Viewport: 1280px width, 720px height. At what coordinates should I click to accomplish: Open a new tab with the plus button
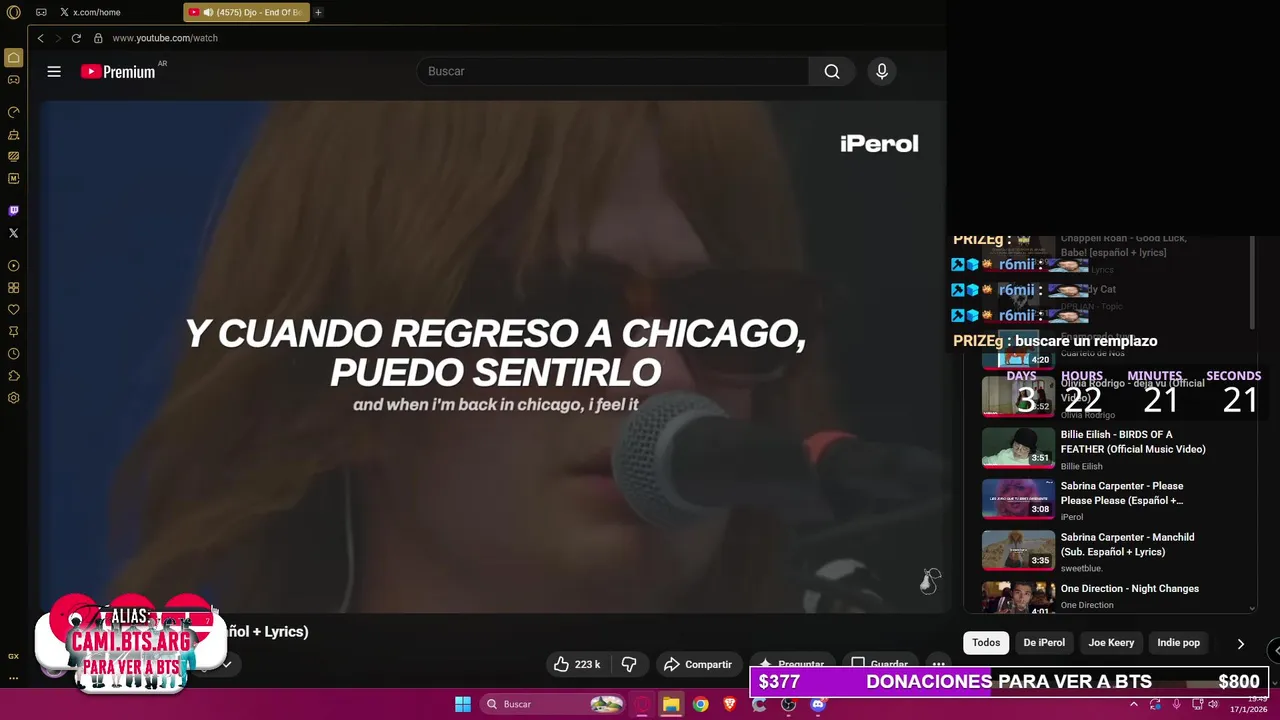pos(318,12)
